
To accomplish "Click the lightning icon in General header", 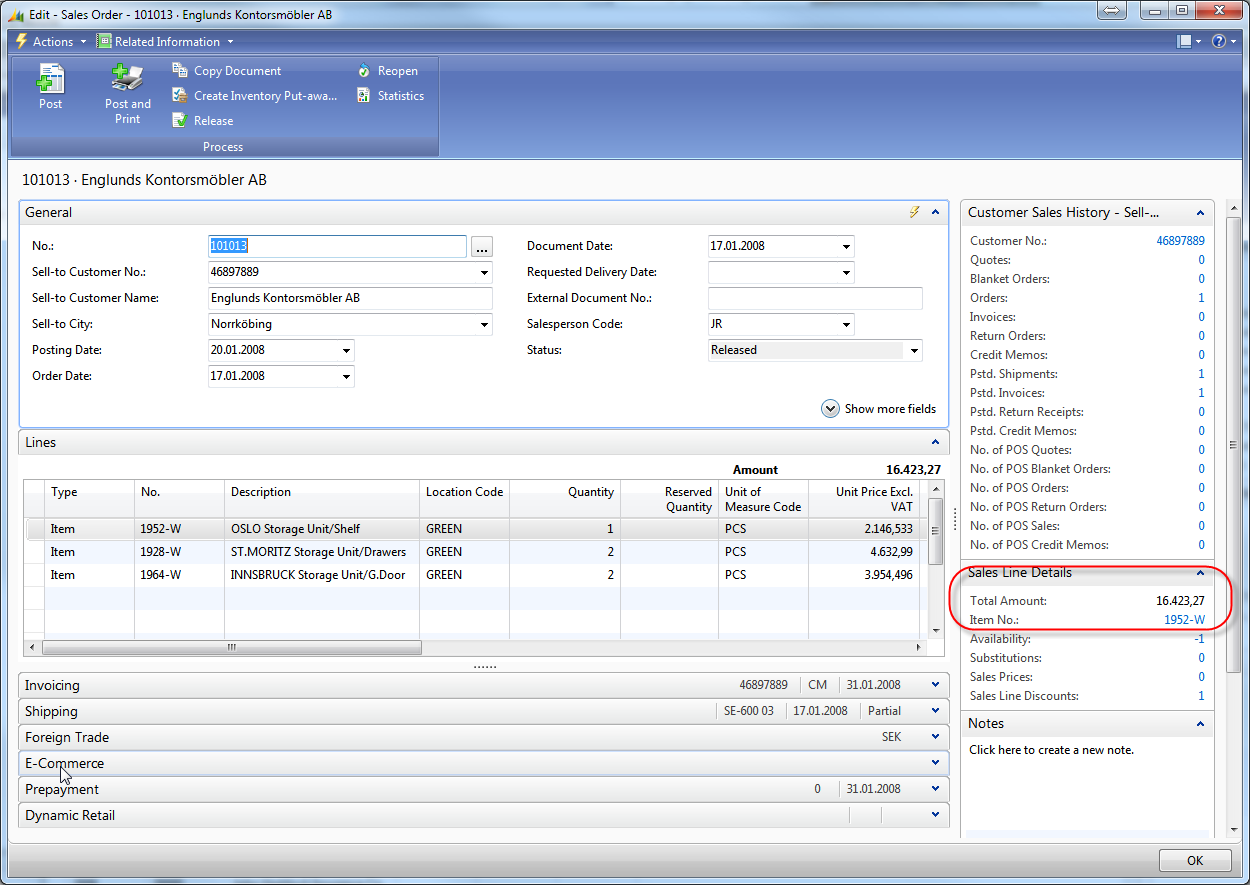I will point(913,212).
